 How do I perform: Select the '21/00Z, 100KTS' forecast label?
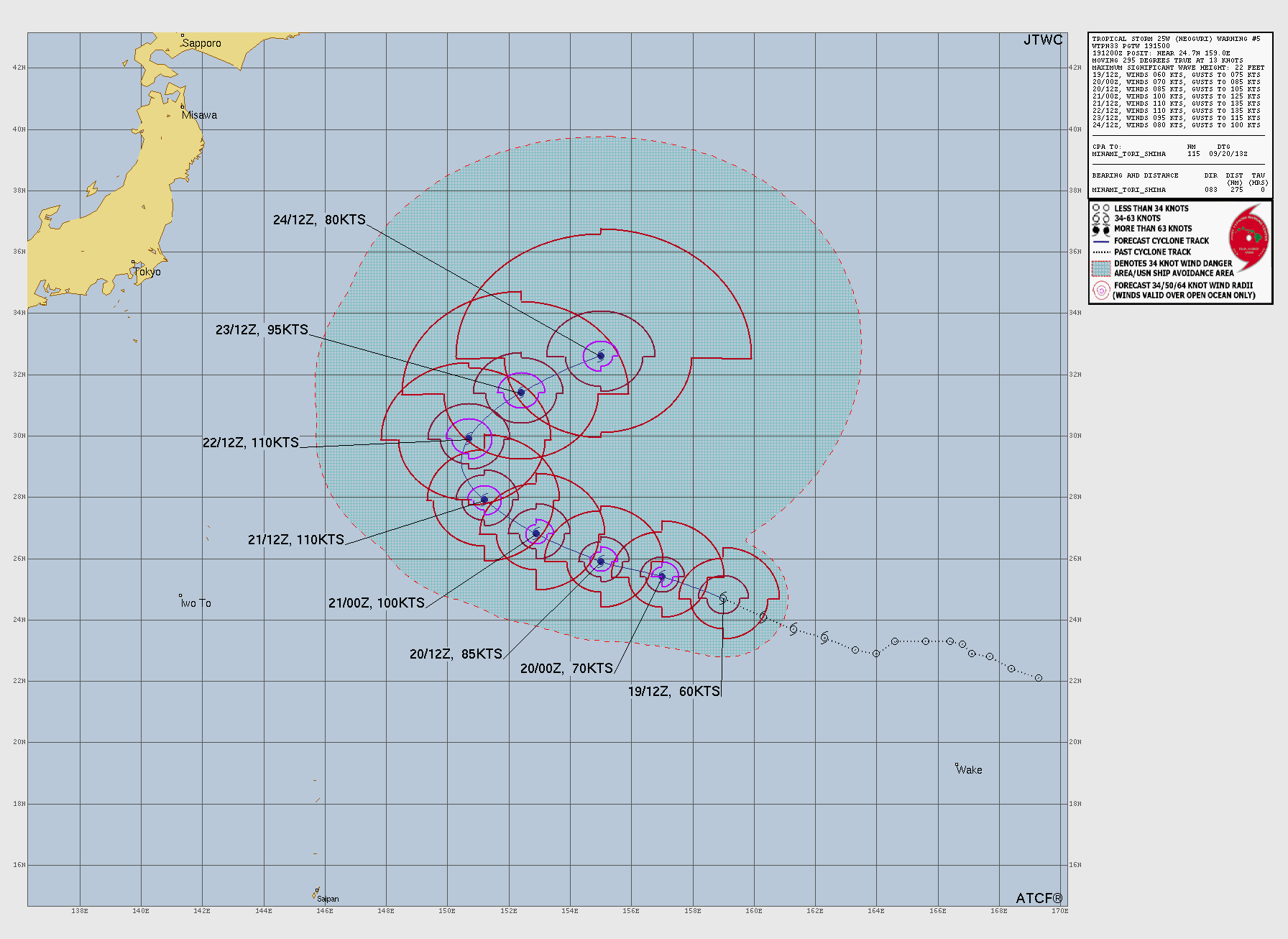[376, 603]
